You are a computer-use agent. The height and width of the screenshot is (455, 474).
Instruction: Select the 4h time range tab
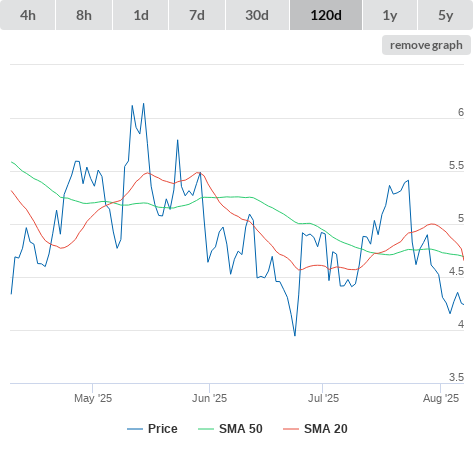point(28,15)
